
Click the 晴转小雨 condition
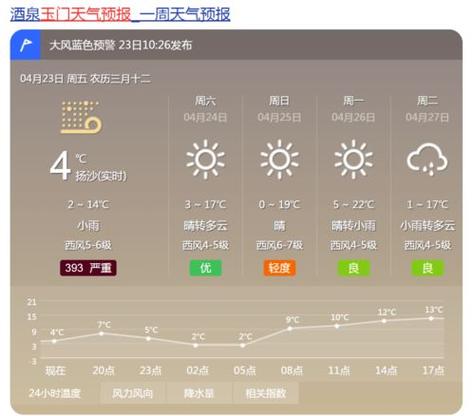[x=353, y=226]
